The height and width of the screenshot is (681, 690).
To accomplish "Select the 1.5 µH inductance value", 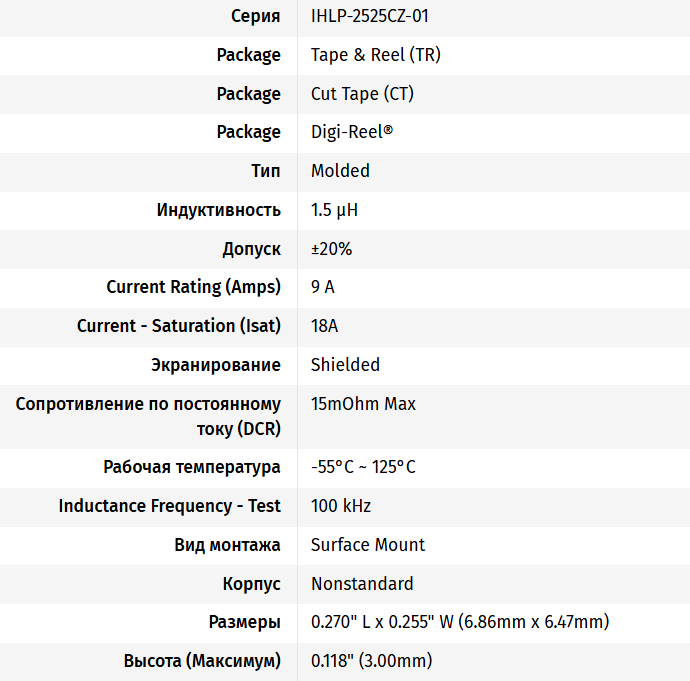I will [334, 210].
